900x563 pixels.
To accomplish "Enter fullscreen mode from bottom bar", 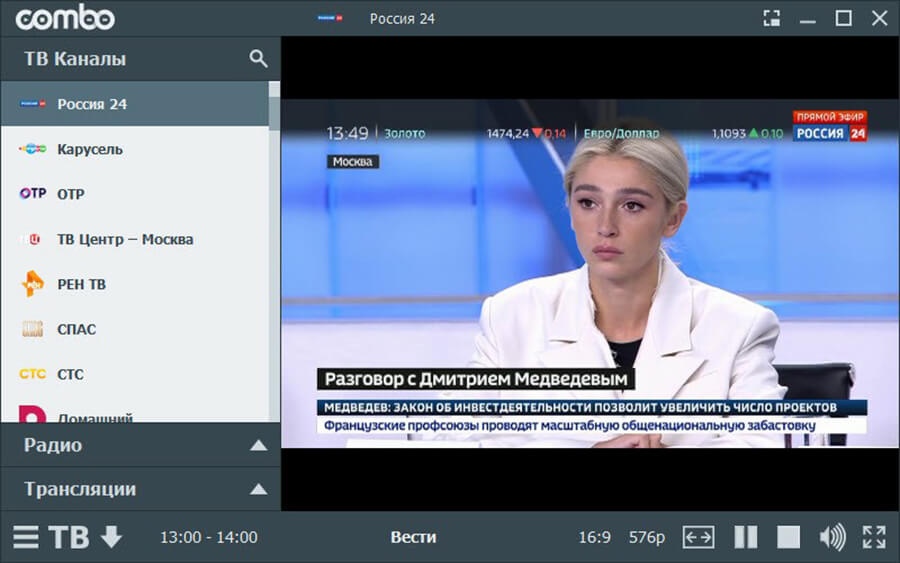I will [x=874, y=537].
